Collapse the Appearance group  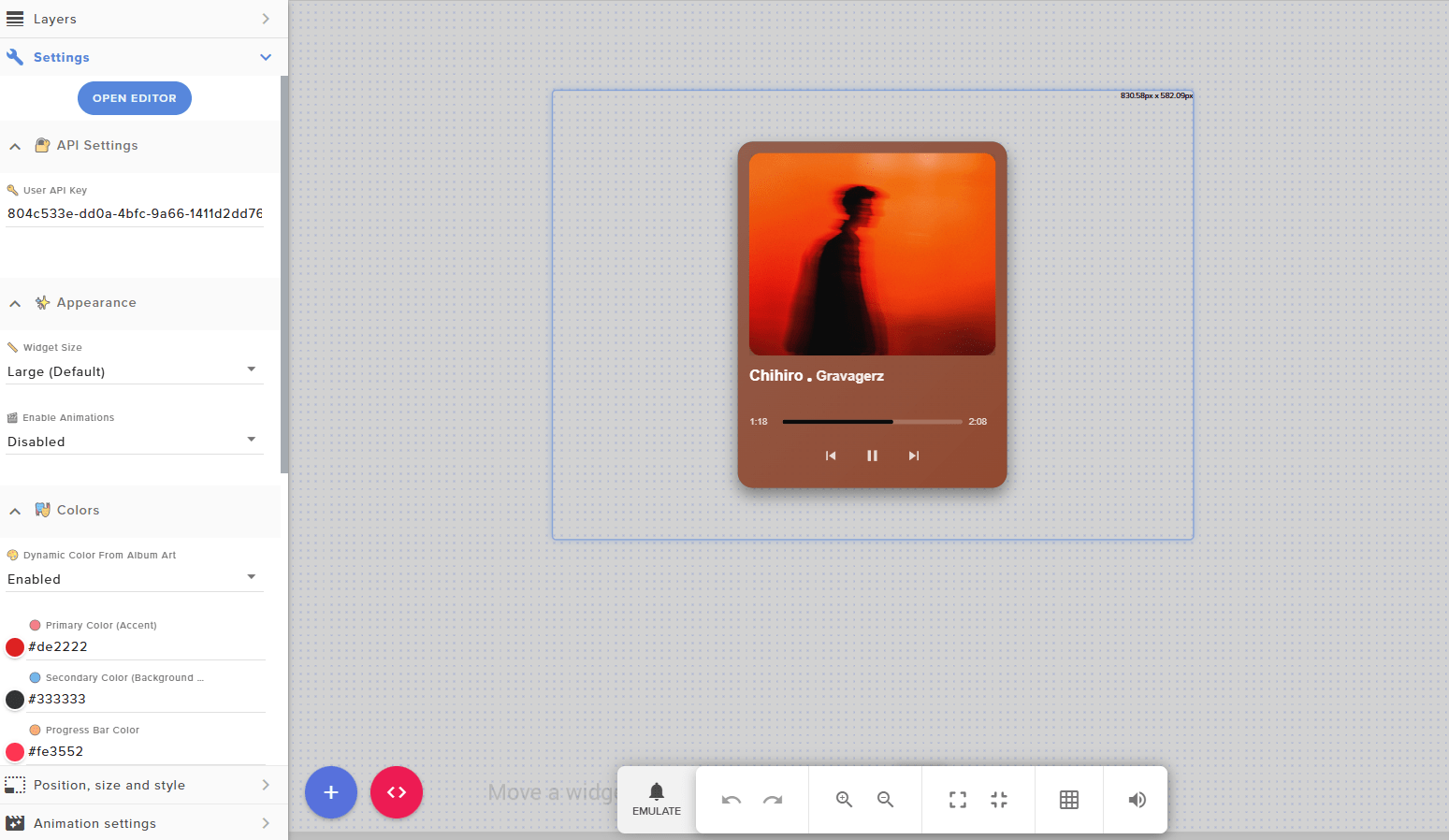pyautogui.click(x=15, y=303)
